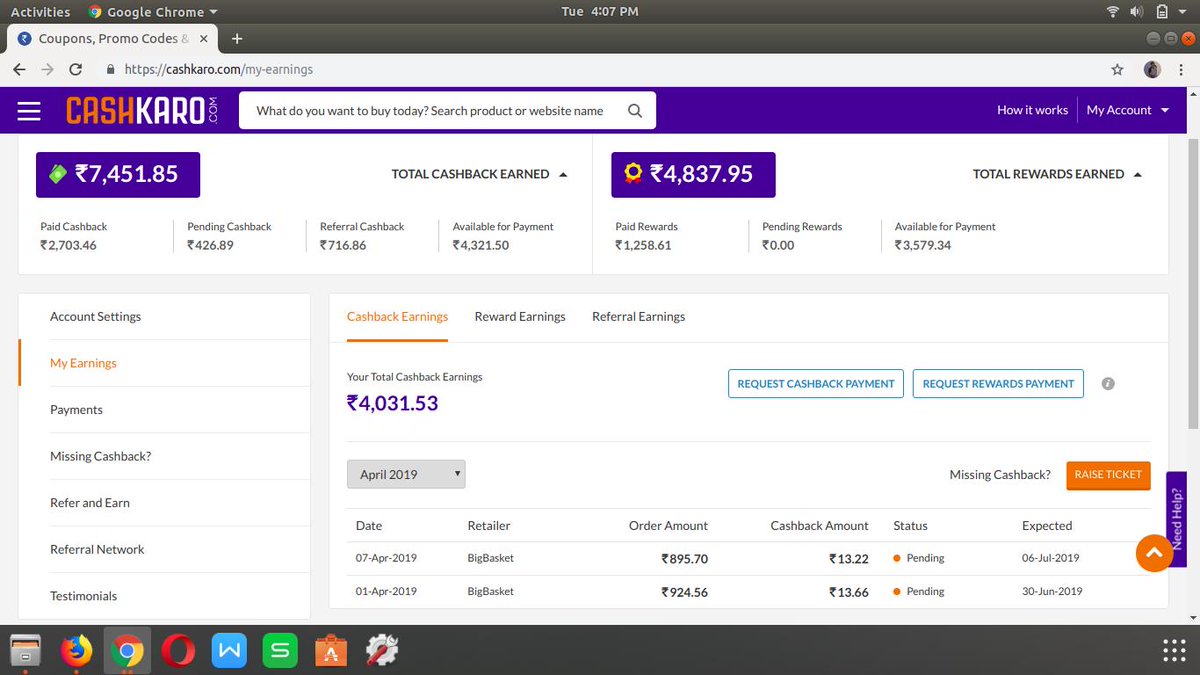Open the Firefox icon in the dock
The width and height of the screenshot is (1200, 675).
click(x=76, y=650)
